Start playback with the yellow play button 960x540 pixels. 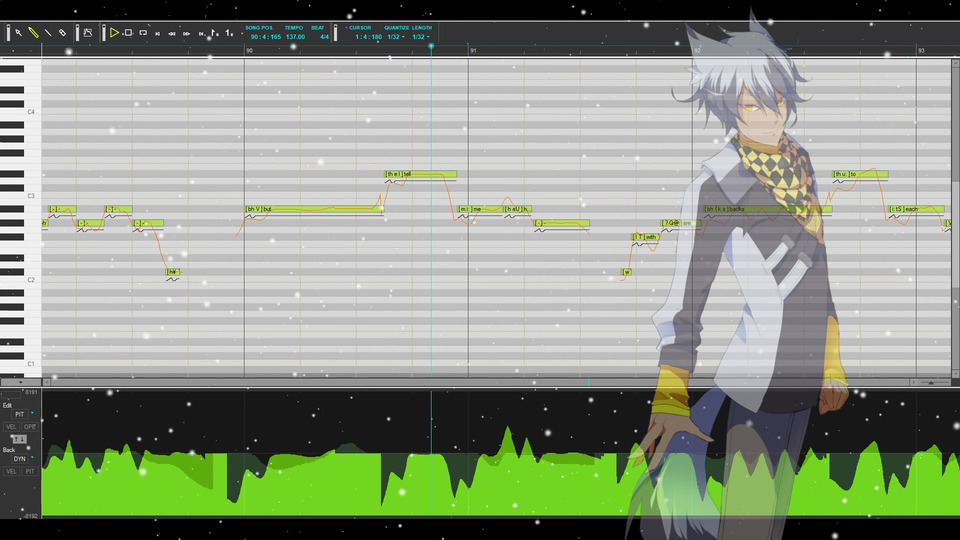[x=114, y=32]
